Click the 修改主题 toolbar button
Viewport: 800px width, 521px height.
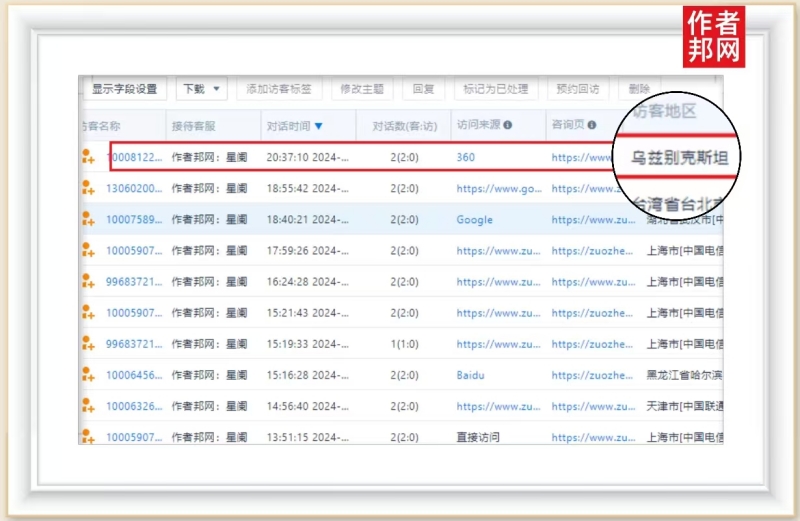[x=362, y=89]
